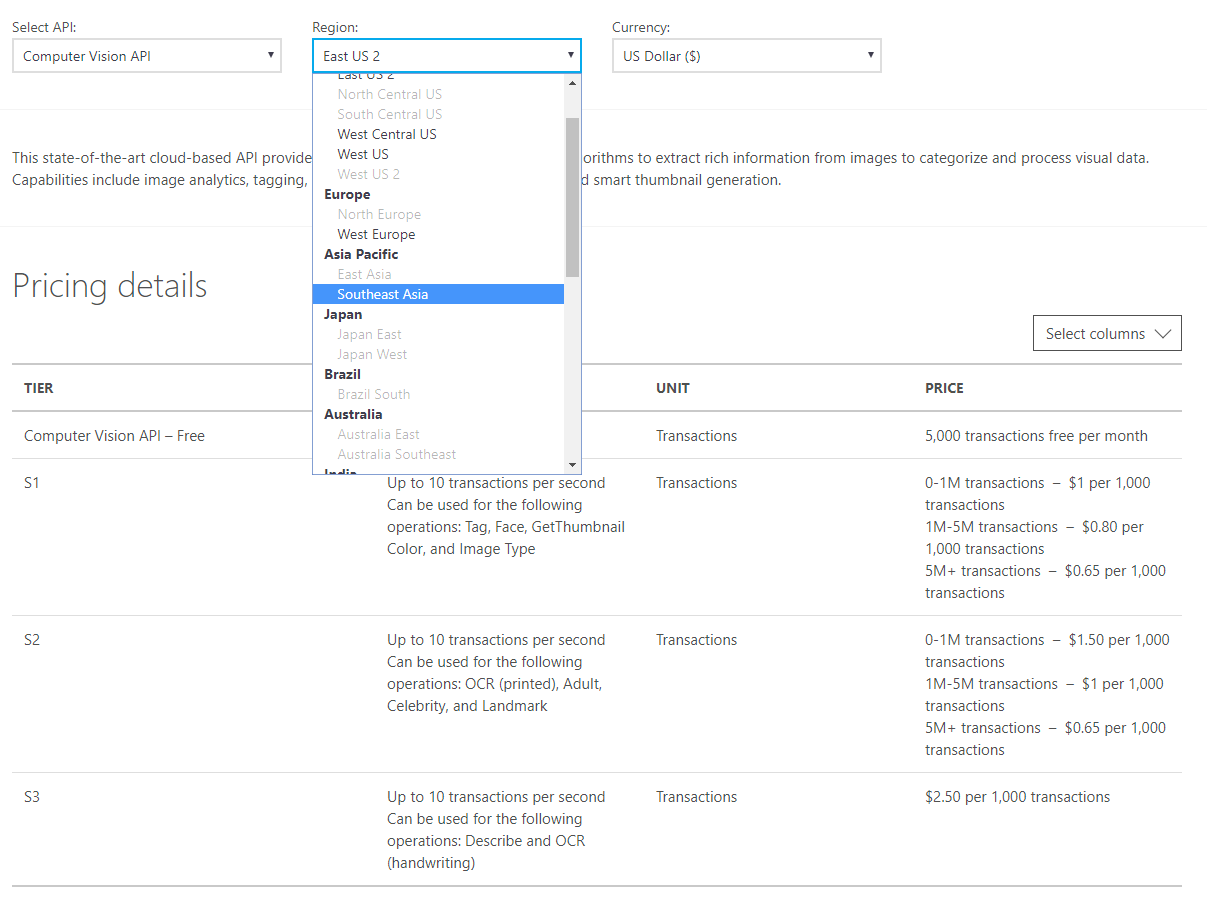Screen dimensions: 1207x906
Task: Select West US region option
Action: tap(363, 154)
